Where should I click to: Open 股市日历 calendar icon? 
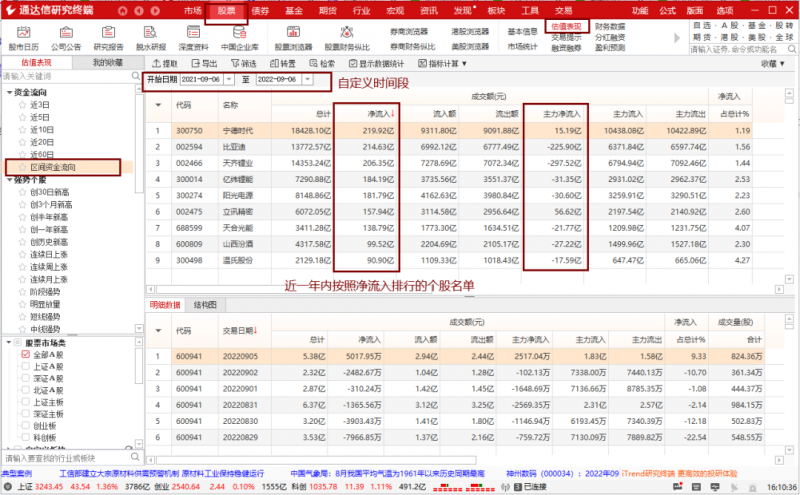23,33
